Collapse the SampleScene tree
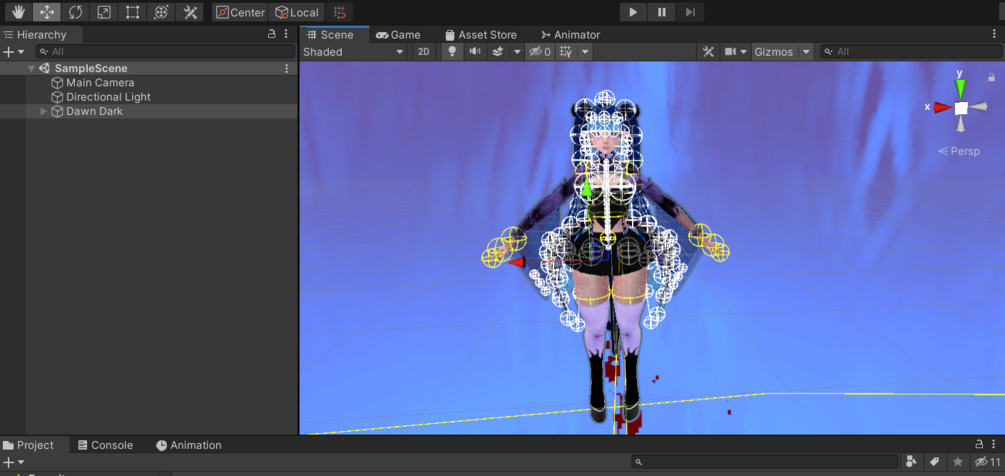The image size is (1005, 476). (x=31, y=69)
